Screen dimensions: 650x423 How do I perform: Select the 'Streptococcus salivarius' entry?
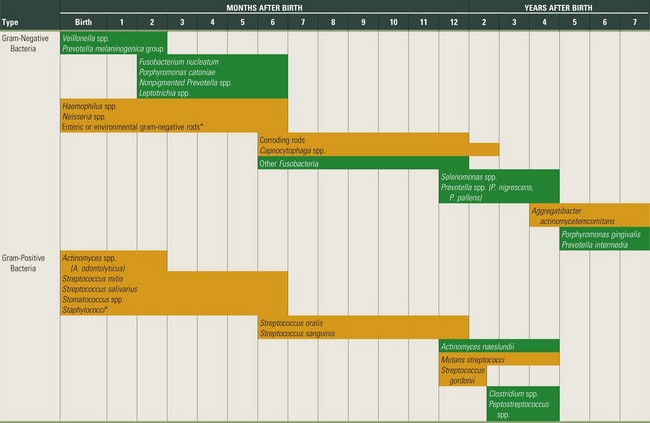click(100, 289)
